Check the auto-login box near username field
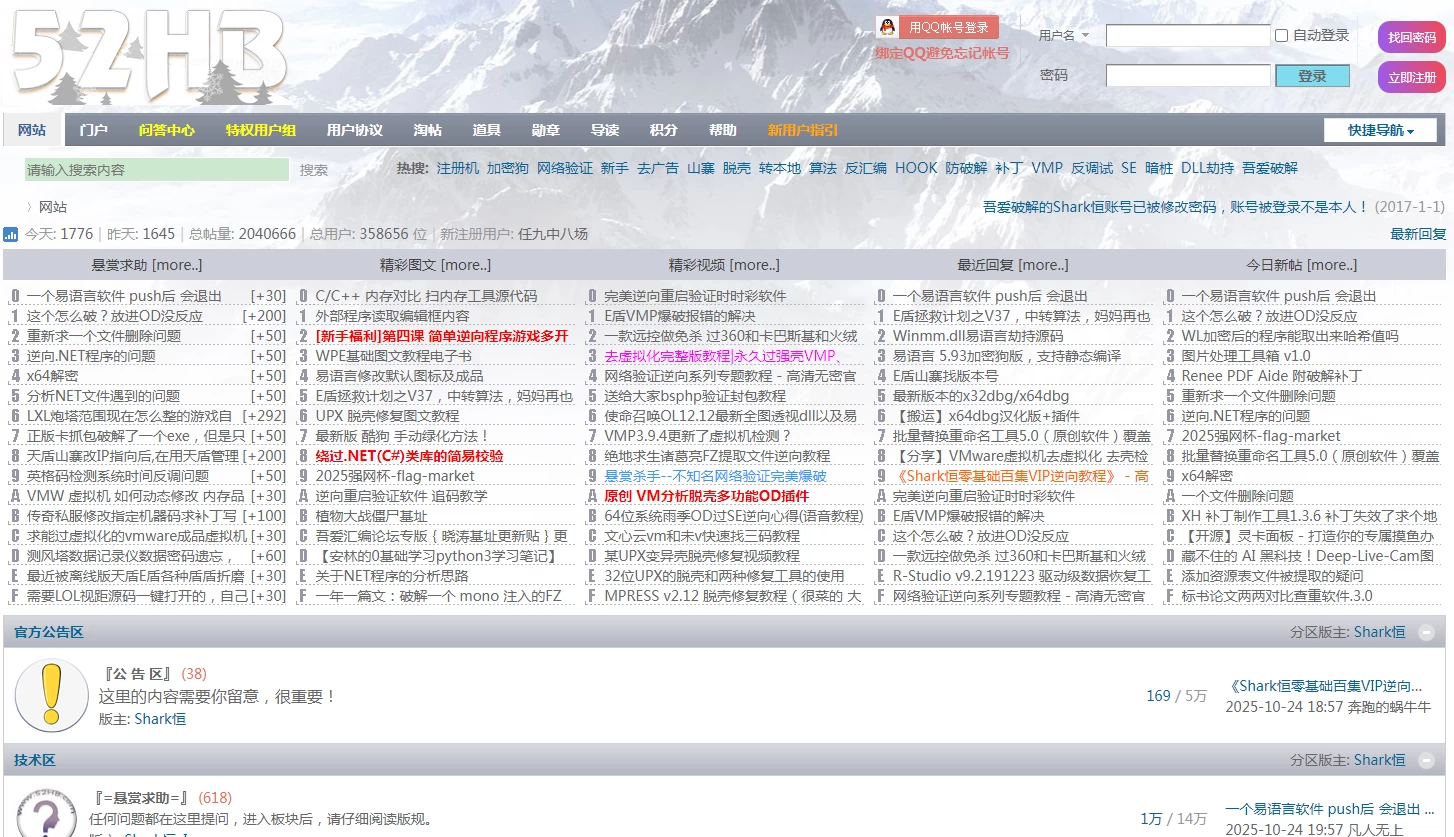Screen dimensions: 1454x837 tap(1280, 35)
